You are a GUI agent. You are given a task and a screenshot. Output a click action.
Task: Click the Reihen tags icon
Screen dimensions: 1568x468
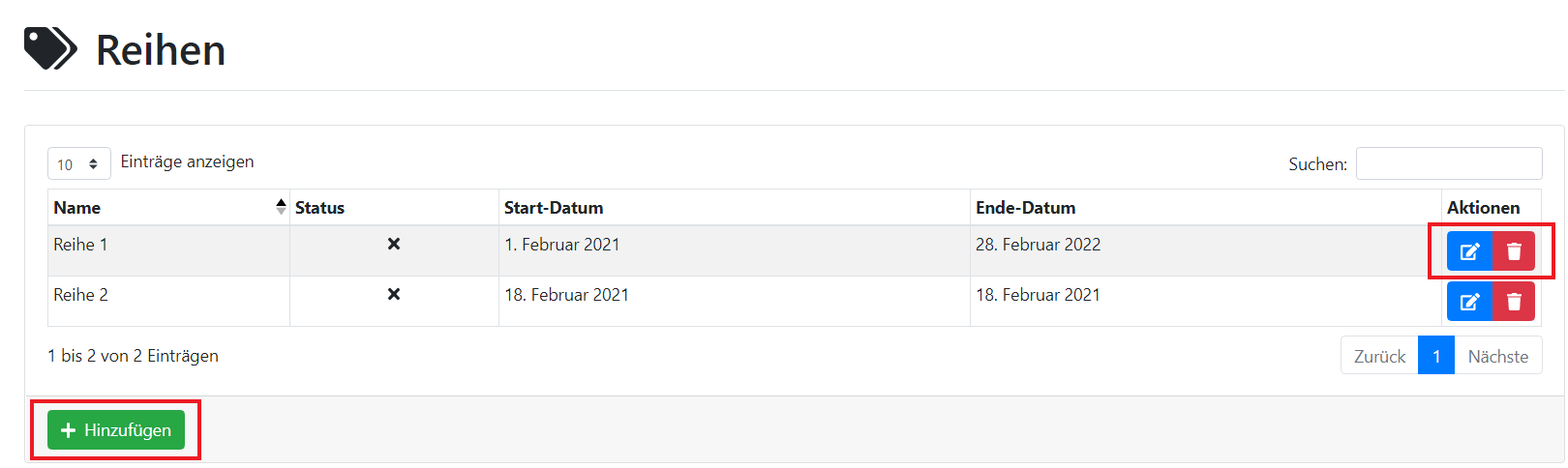point(50,48)
